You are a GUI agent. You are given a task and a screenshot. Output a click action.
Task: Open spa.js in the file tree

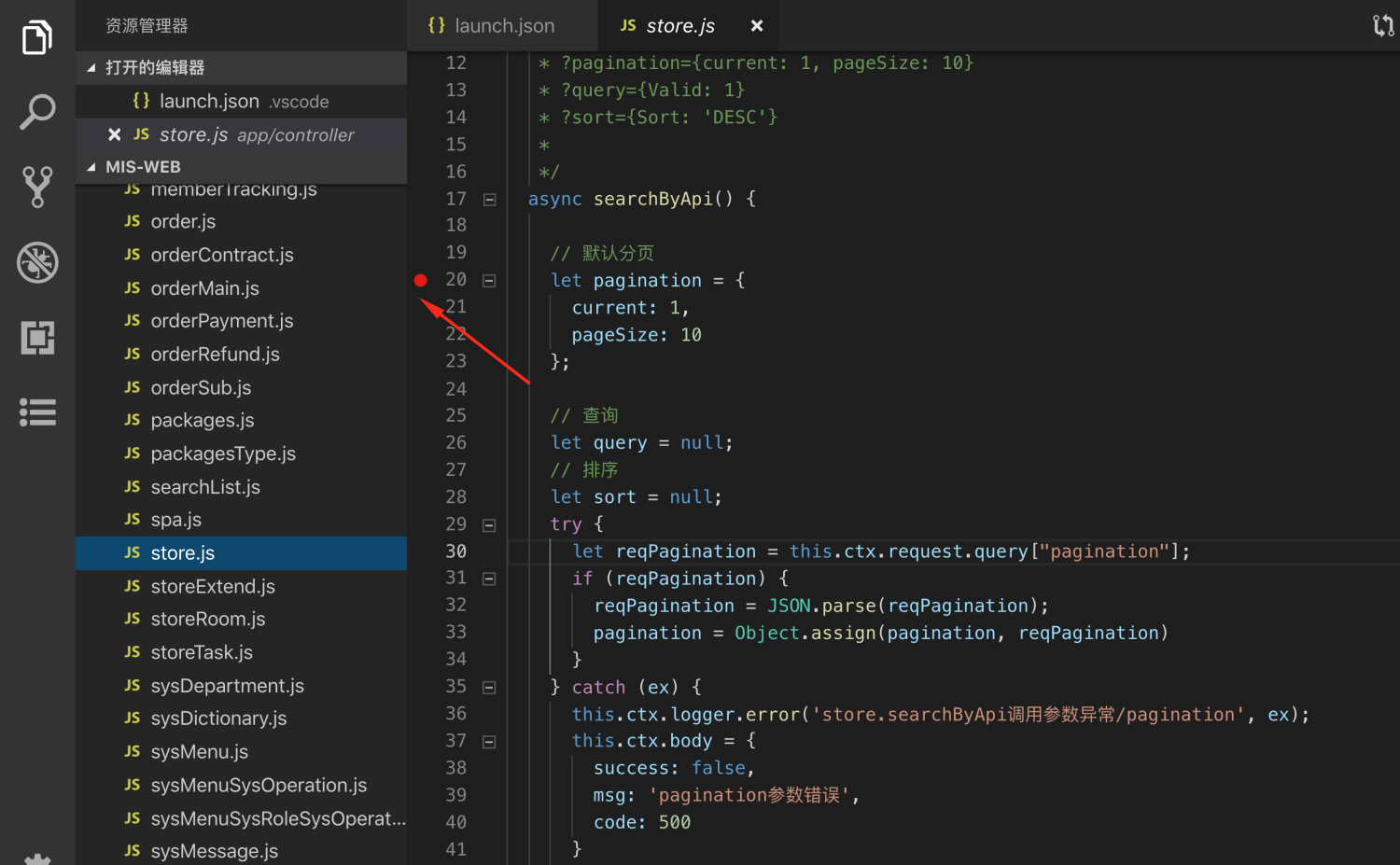point(241,520)
